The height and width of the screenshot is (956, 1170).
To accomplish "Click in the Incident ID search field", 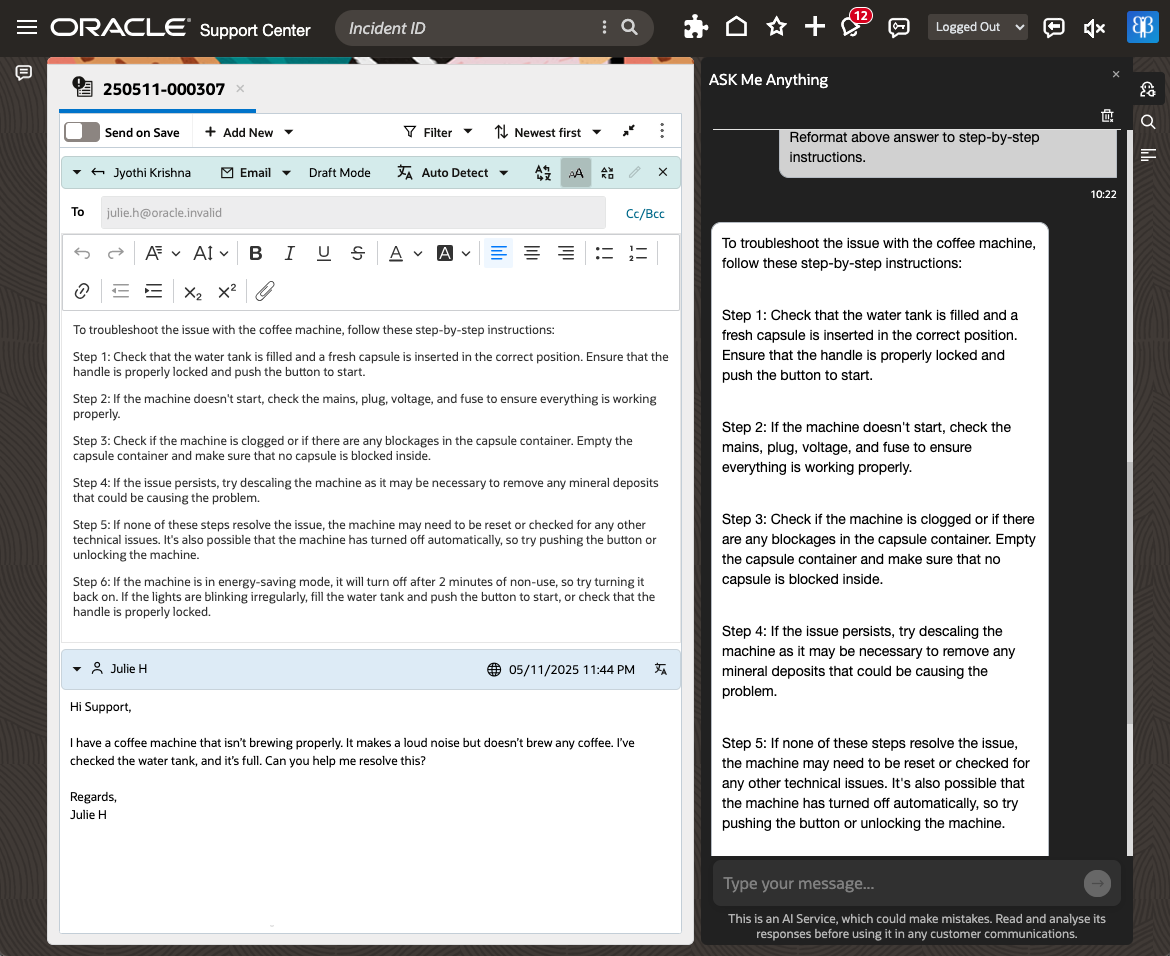I will pos(470,28).
